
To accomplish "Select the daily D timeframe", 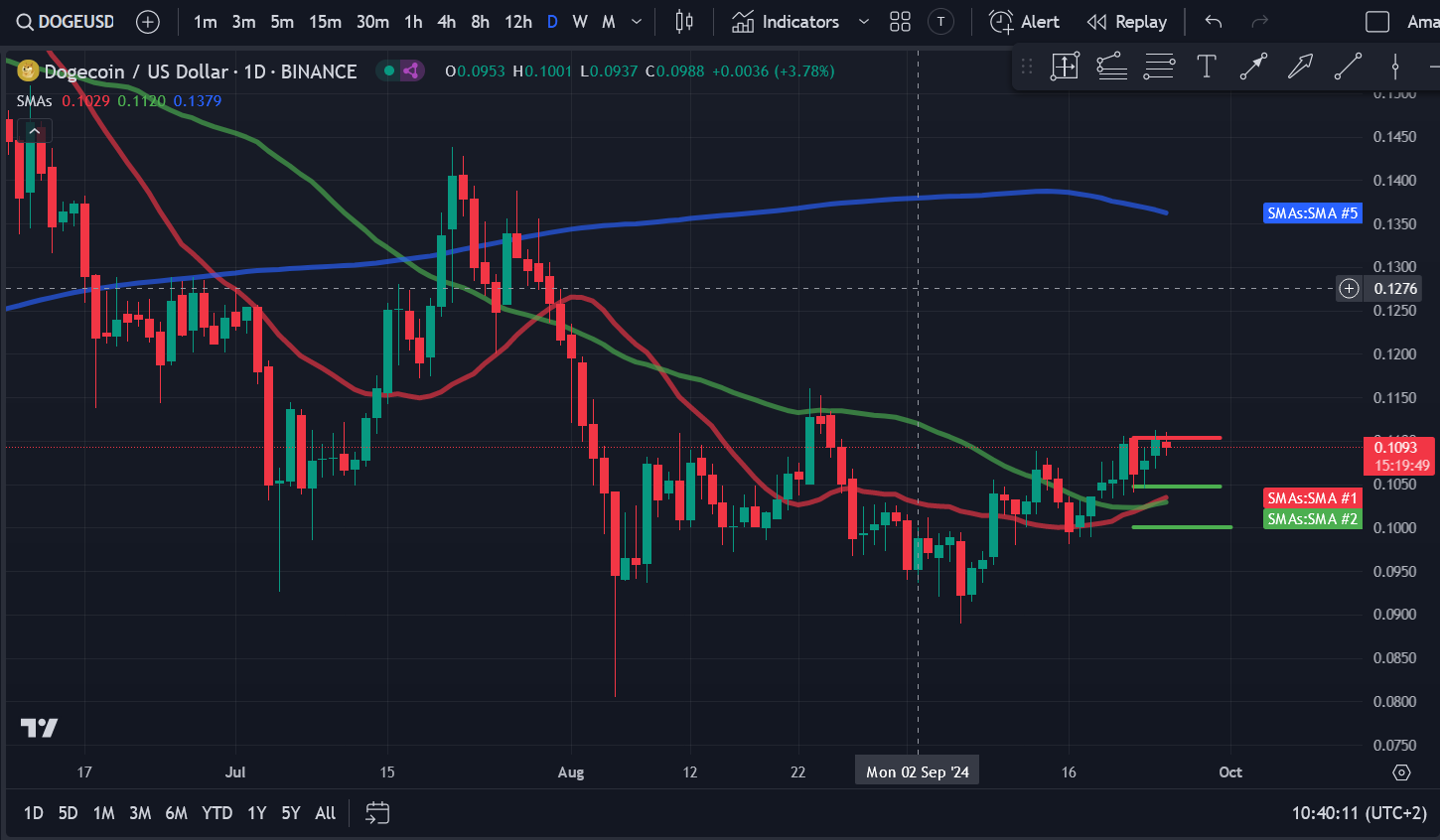I will pos(552,22).
